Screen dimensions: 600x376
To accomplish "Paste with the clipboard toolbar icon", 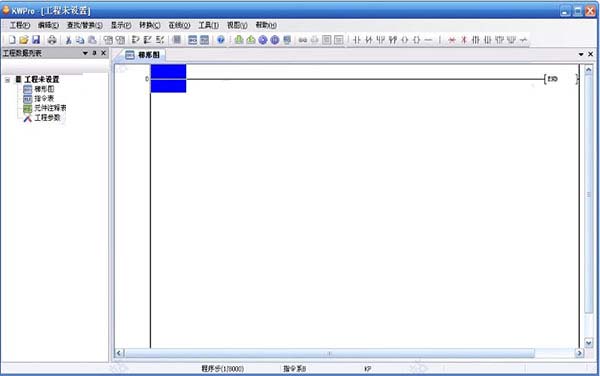I will [x=92, y=40].
